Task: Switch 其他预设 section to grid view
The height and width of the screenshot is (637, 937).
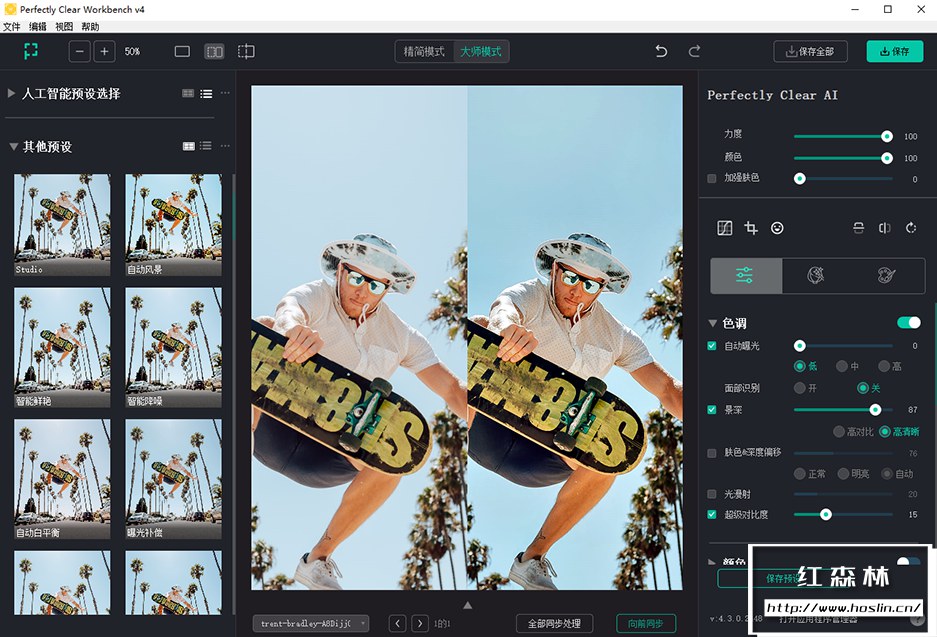Action: tap(188, 146)
